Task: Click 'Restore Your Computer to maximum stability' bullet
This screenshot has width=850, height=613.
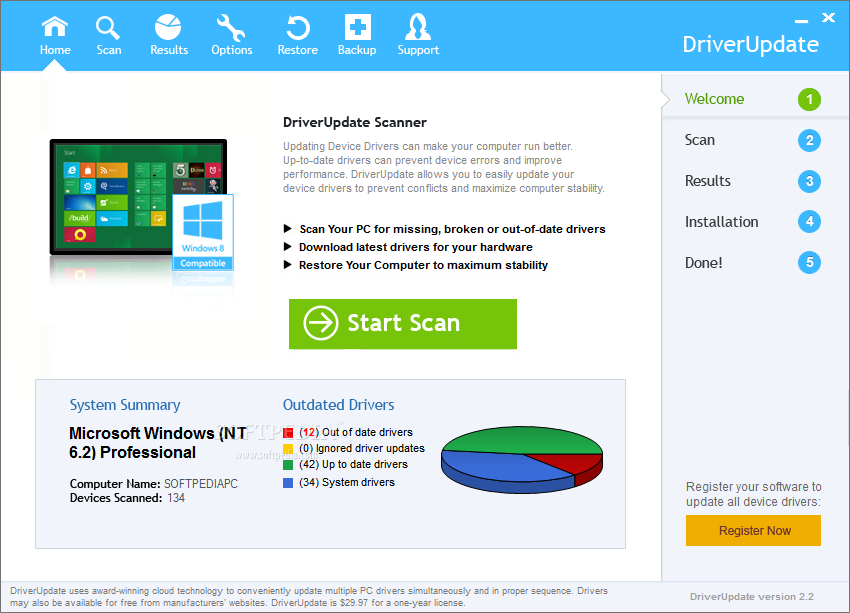Action: coord(423,265)
